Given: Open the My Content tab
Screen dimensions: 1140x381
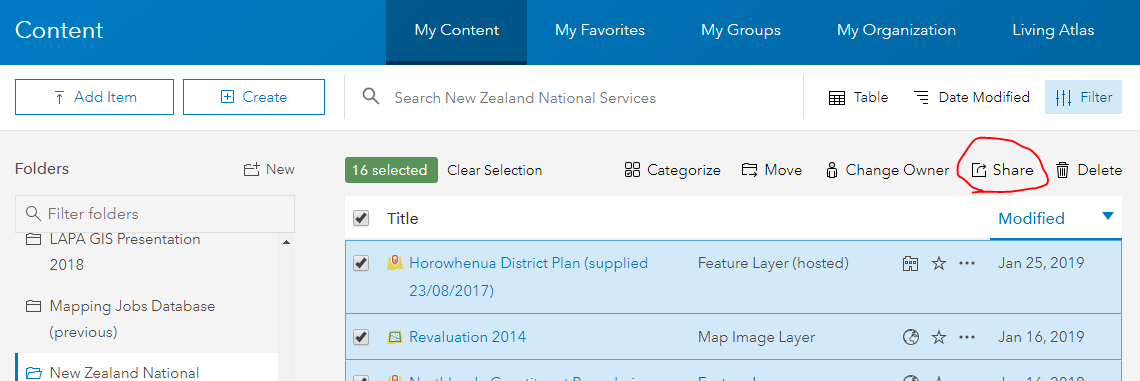Looking at the screenshot, I should coord(457,31).
